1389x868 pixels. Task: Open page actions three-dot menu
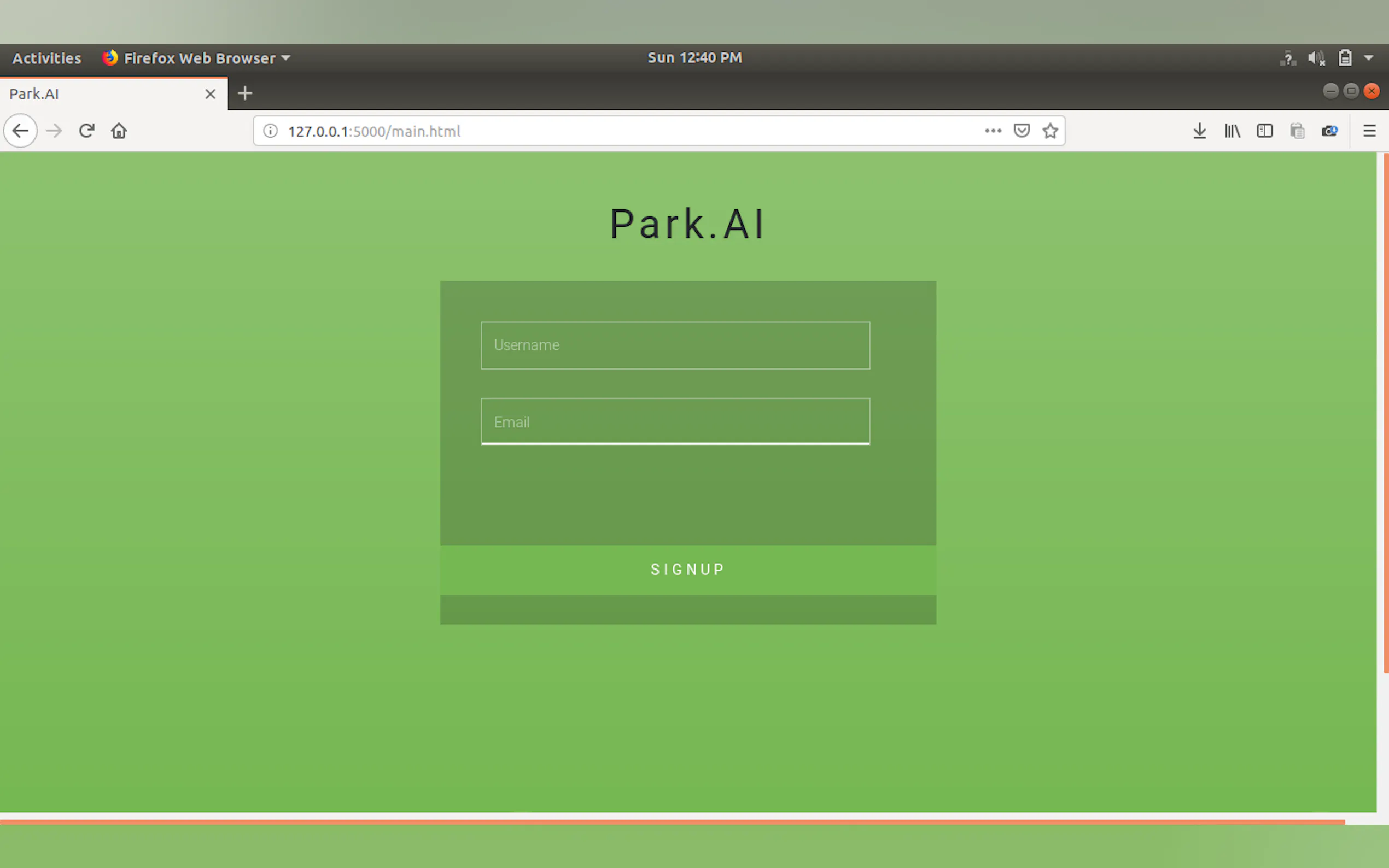[993, 131]
